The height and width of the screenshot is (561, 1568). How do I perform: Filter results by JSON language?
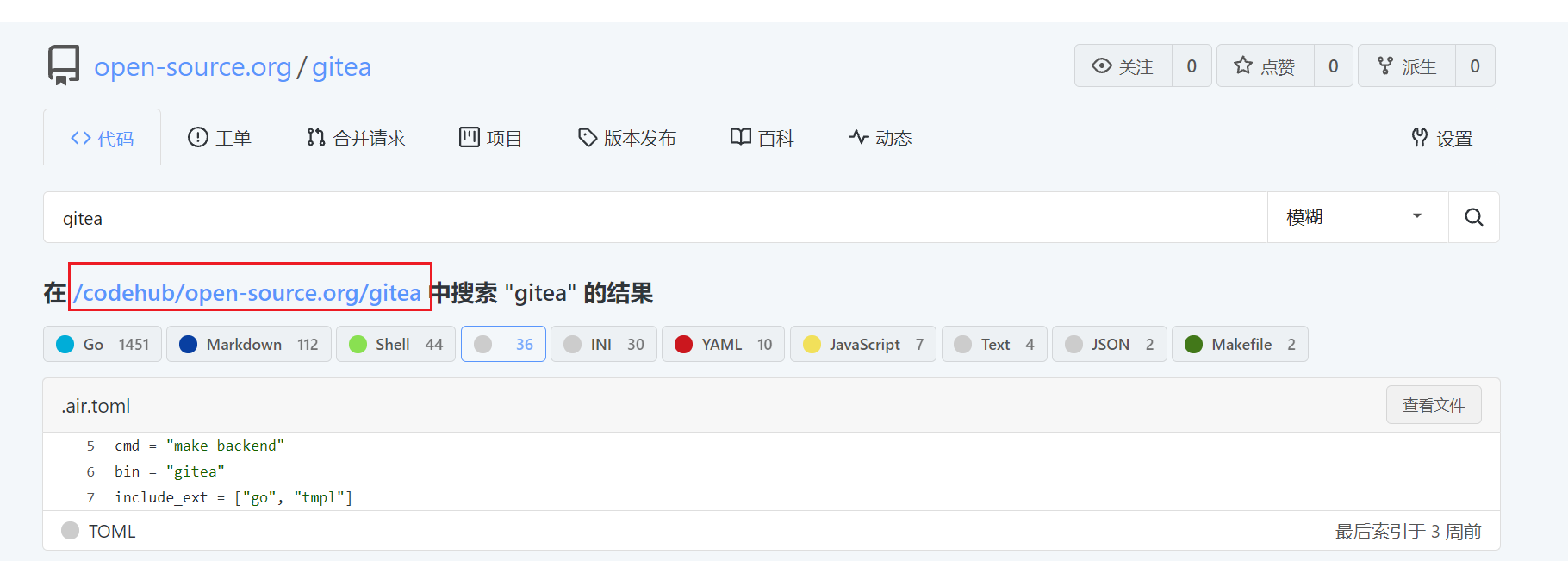1110,344
